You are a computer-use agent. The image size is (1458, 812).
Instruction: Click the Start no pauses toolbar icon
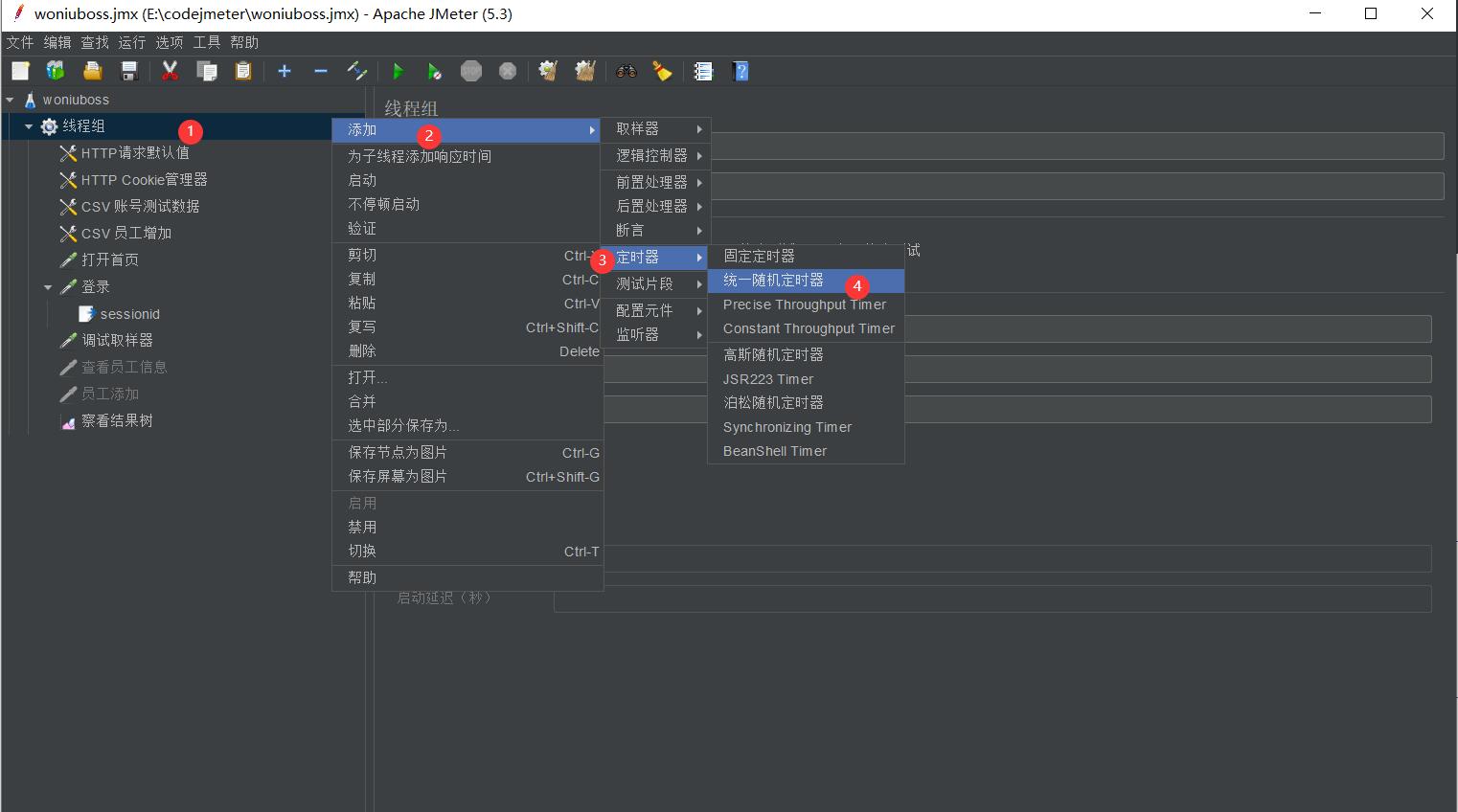(434, 71)
